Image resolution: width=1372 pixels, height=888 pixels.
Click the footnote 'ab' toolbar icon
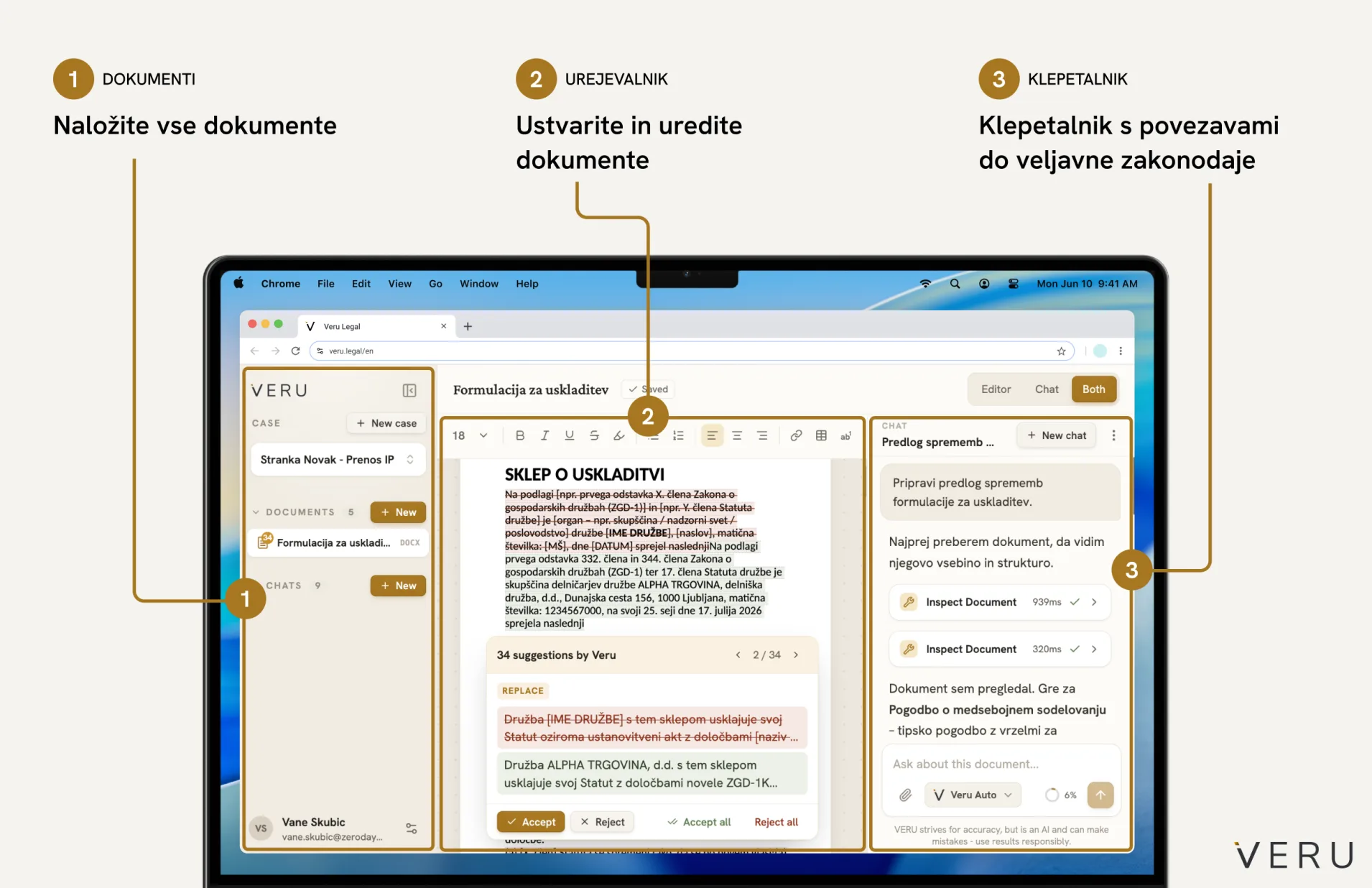point(846,435)
